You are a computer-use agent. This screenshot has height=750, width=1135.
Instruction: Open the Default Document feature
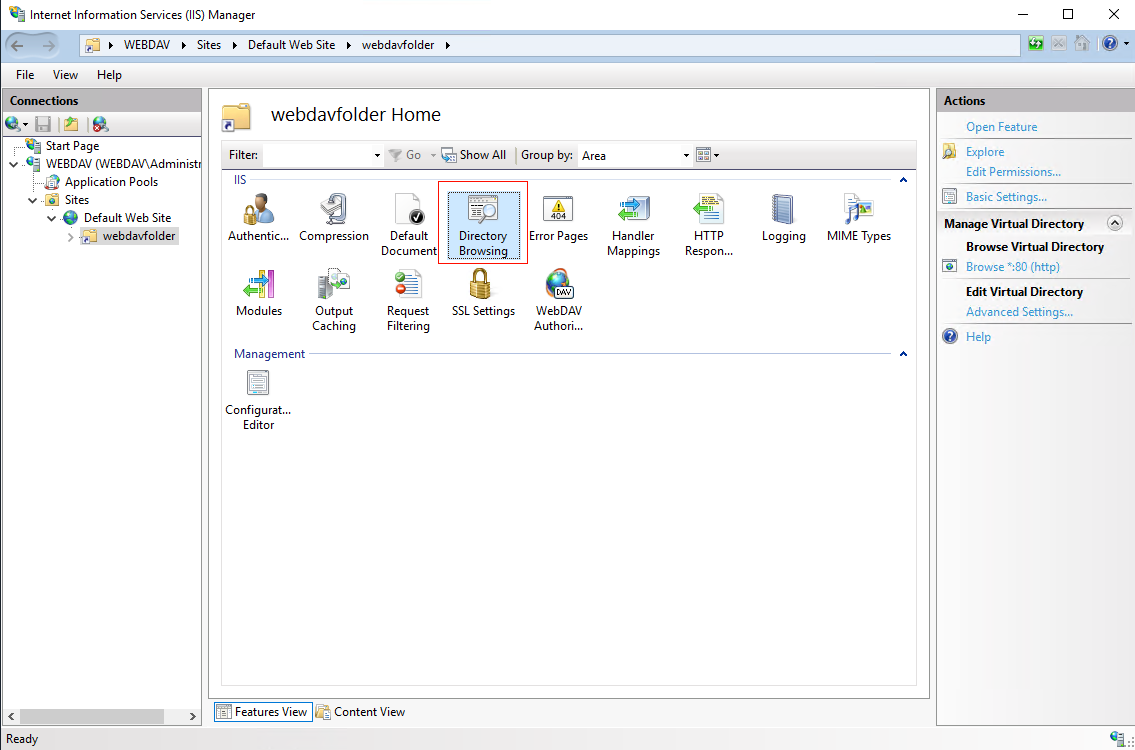[x=409, y=225]
